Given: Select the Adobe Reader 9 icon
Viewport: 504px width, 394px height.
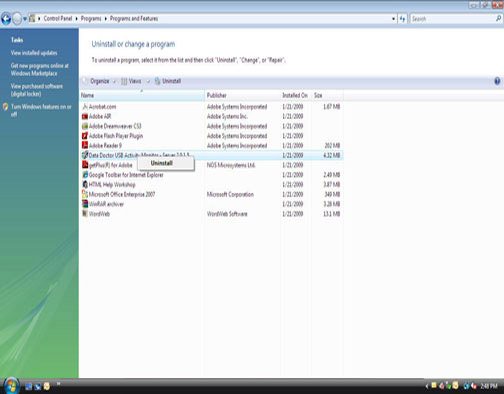Looking at the screenshot, I should (85, 145).
